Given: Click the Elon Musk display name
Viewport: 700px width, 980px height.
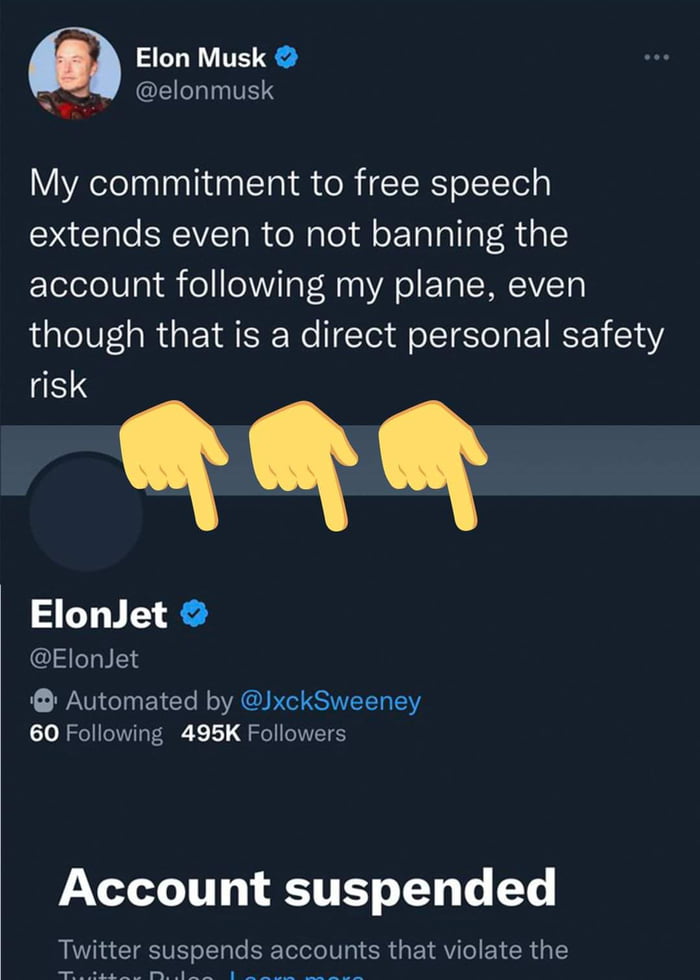Looking at the screenshot, I should (200, 60).
